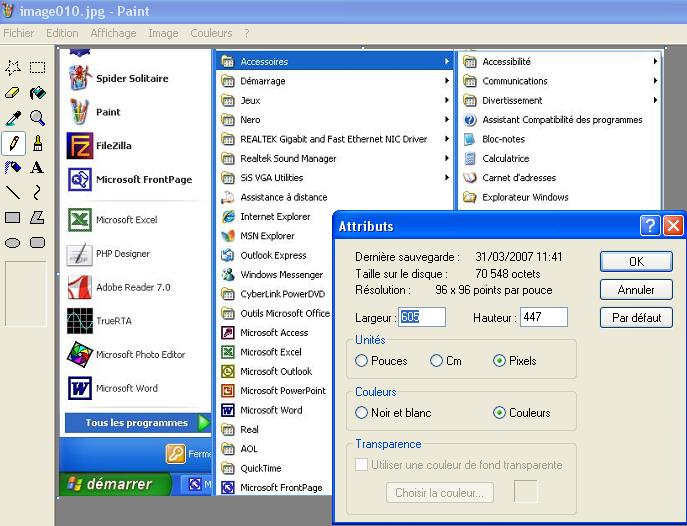Click the tool options box under toolbox
The width and height of the screenshot is (687, 526).
(x=25, y=294)
